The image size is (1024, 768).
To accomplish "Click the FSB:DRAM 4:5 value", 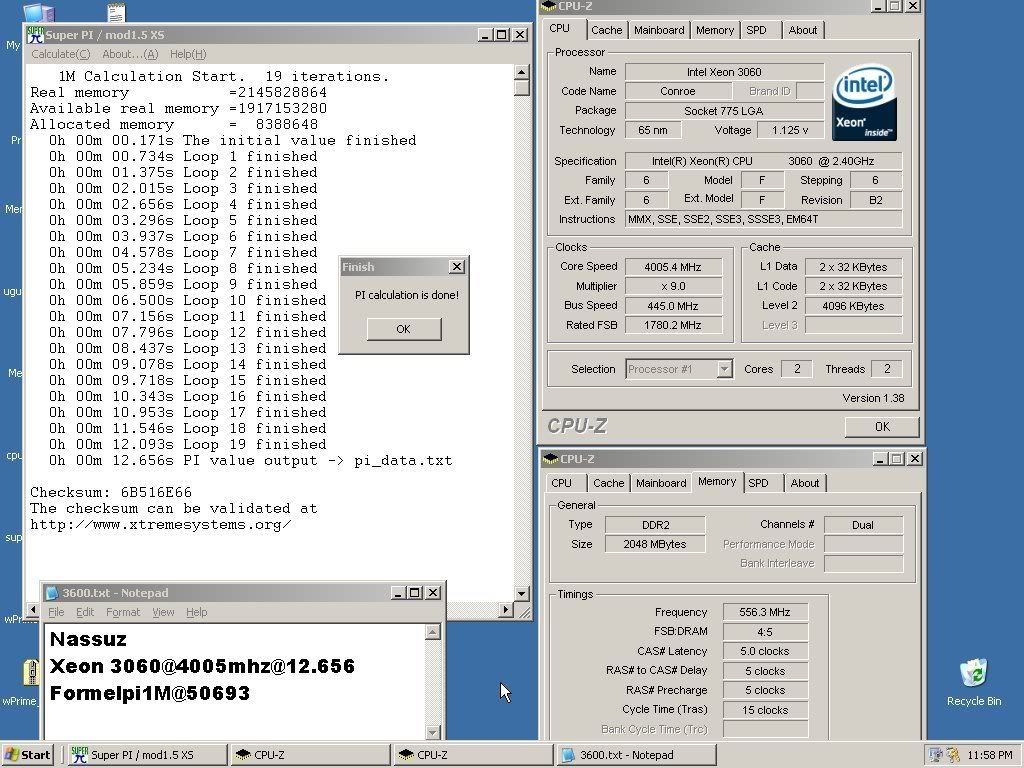I will [765, 632].
